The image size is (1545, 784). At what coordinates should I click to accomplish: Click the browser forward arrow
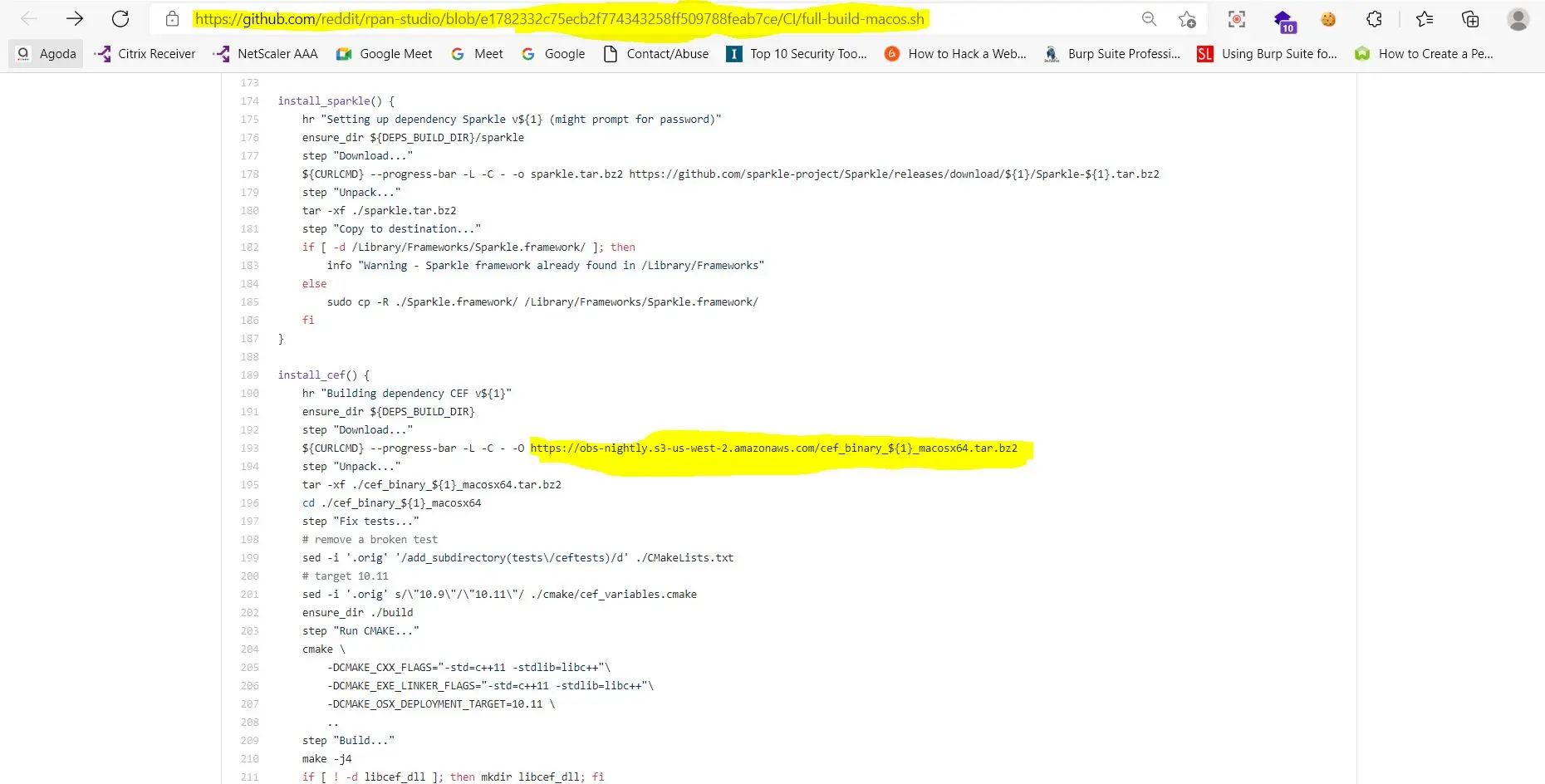pyautogui.click(x=75, y=18)
